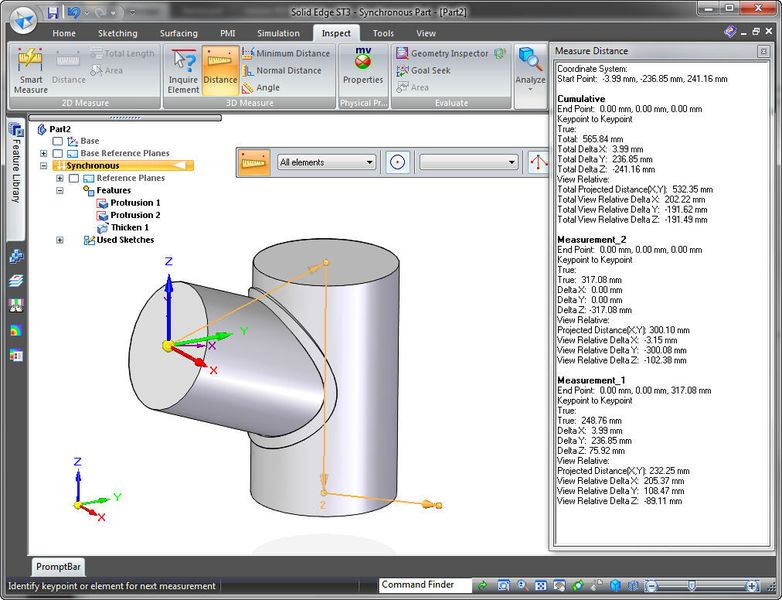Switch to the Simulation ribbon tab
Screen dimensions: 782x600
[x=278, y=33]
